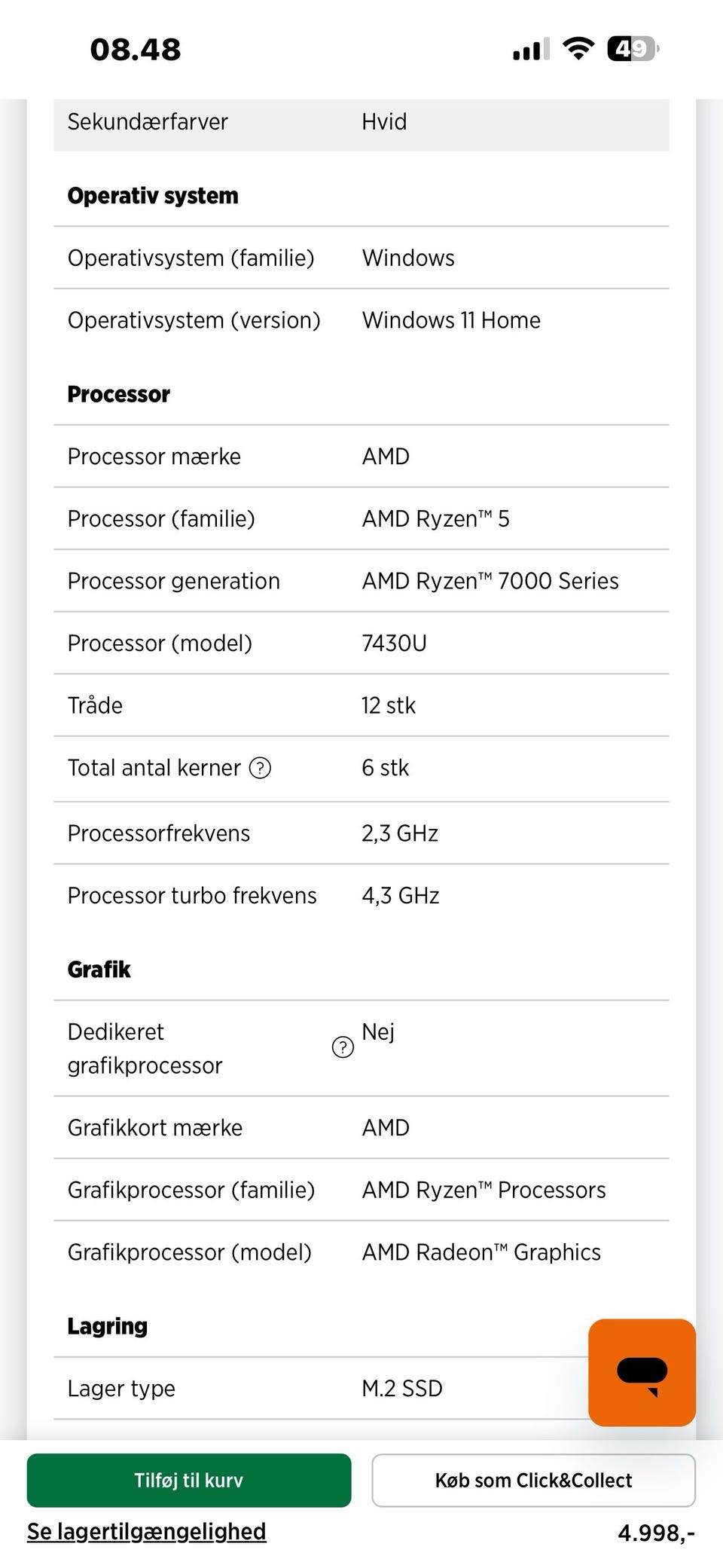Tap the Grafik section heading
This screenshot has height=1568, width=723.
pos(99,969)
